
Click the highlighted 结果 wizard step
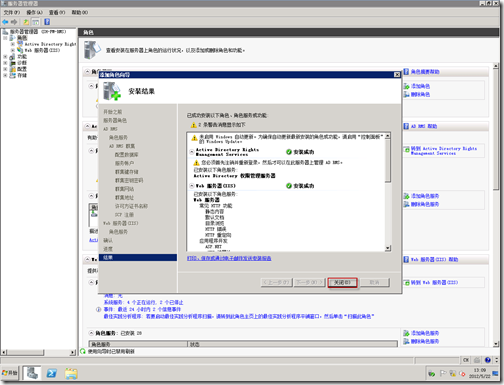pyautogui.click(x=138, y=257)
